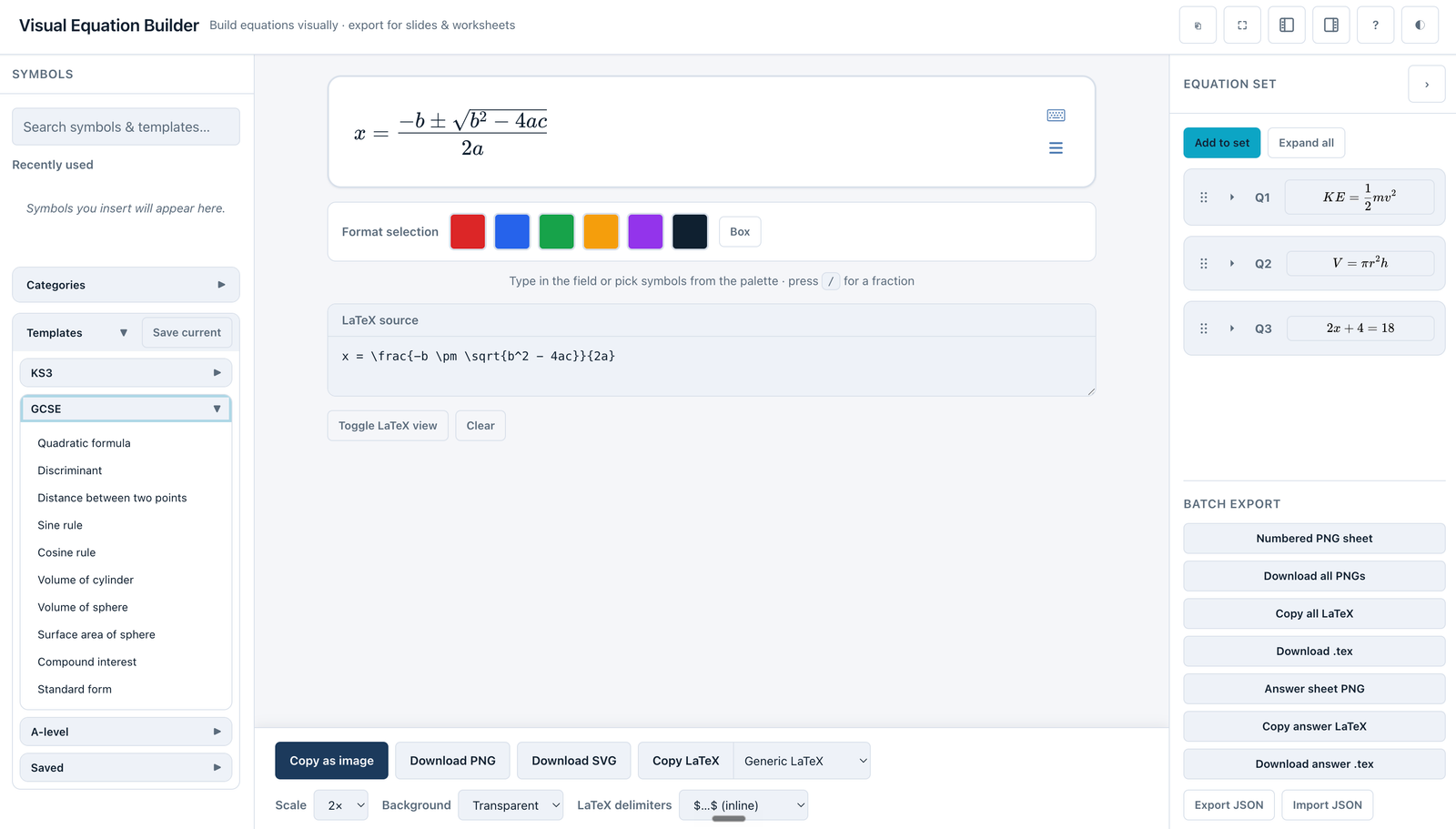The image size is (1456, 829).
Task: Click Download SVG button
Action: point(574,761)
